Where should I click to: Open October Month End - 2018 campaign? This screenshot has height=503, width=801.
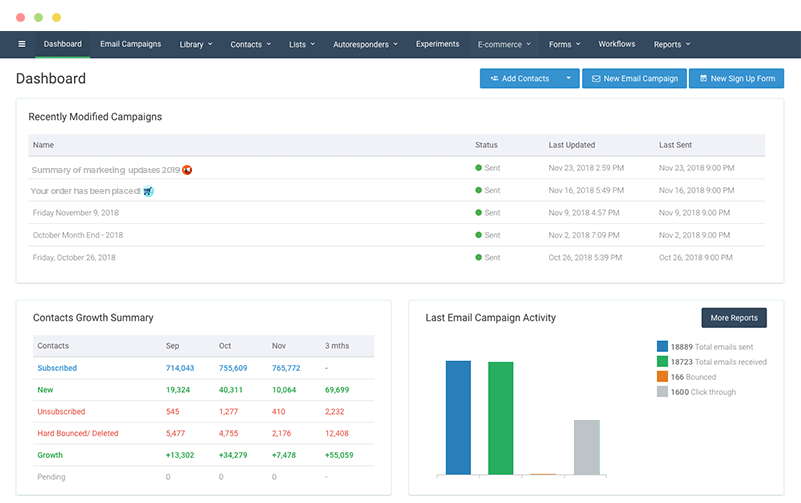pyautogui.click(x=78, y=235)
